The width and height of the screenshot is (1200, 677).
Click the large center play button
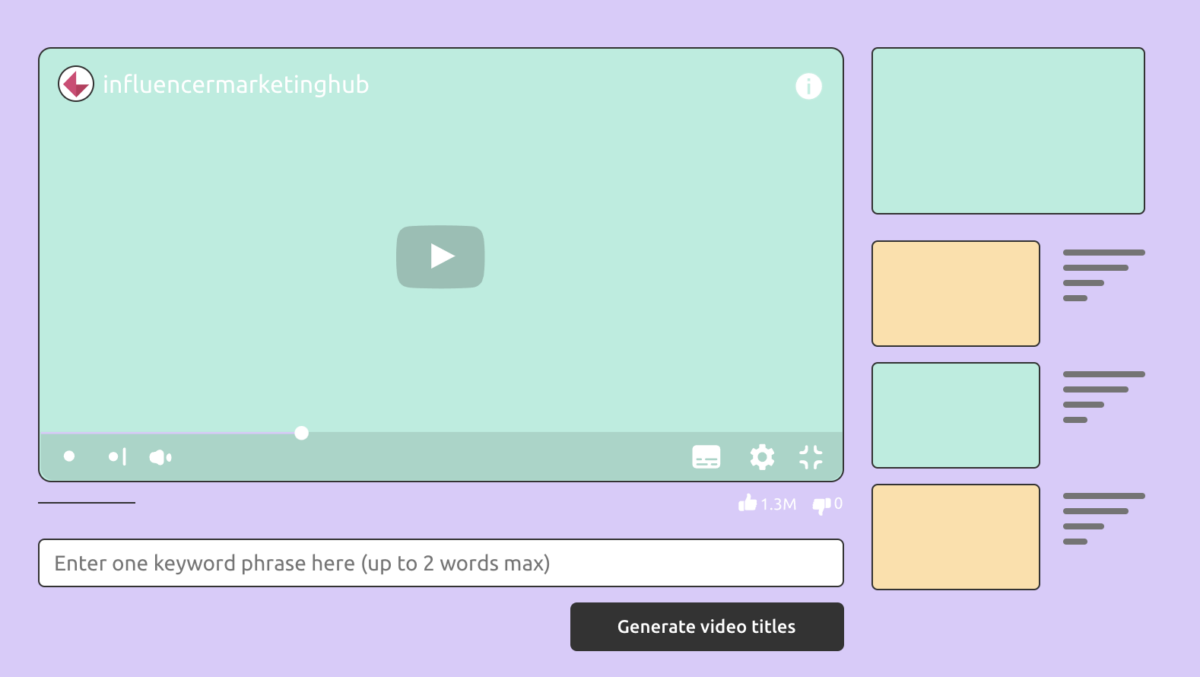tap(440, 256)
